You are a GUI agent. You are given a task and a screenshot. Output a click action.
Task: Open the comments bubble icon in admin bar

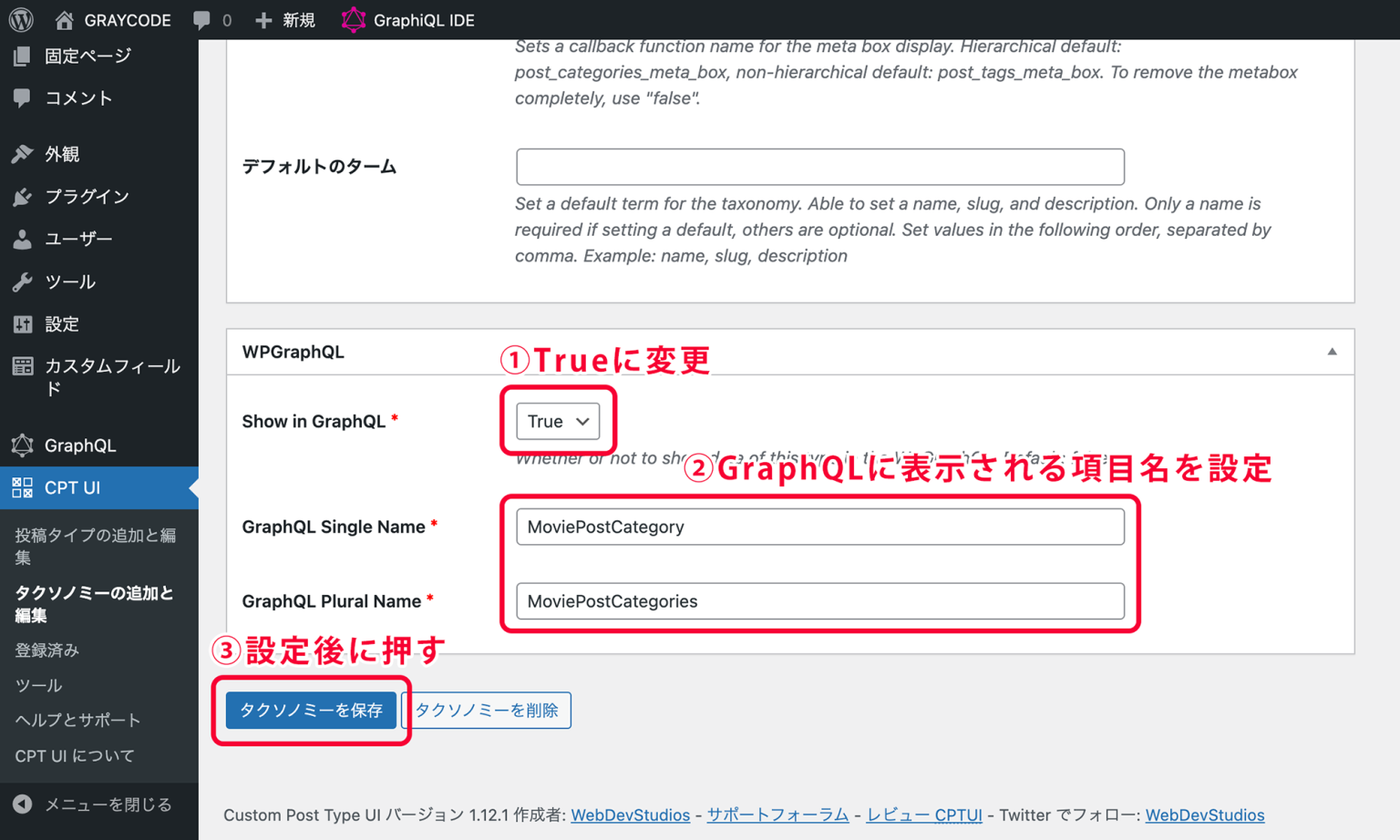pos(201,20)
